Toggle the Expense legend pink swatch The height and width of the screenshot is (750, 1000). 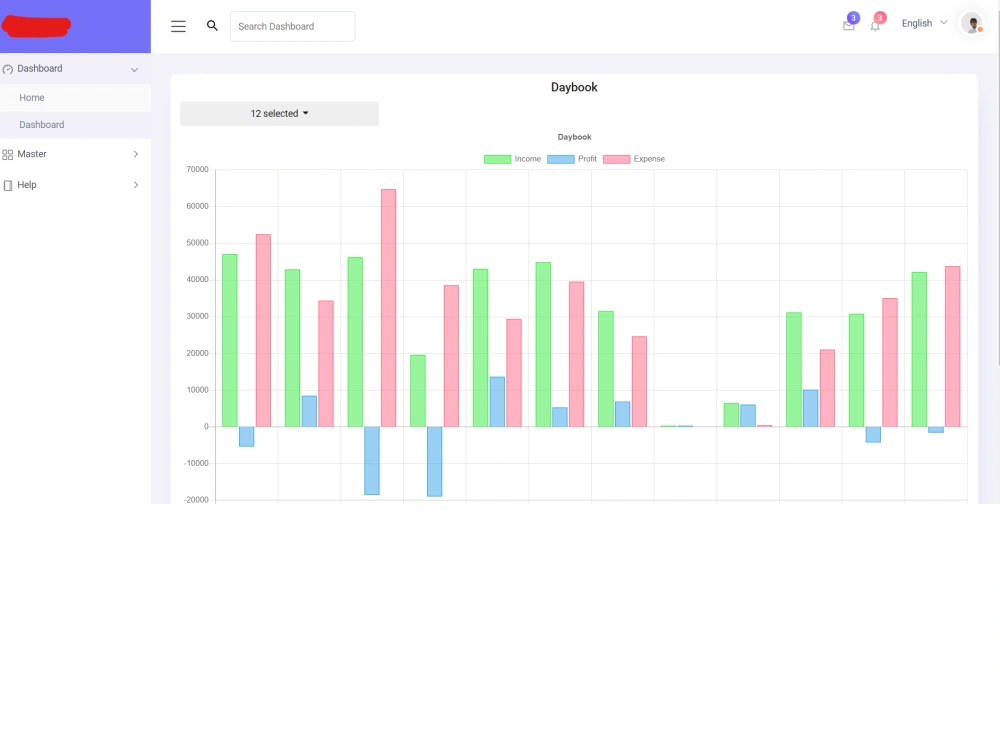coord(616,159)
